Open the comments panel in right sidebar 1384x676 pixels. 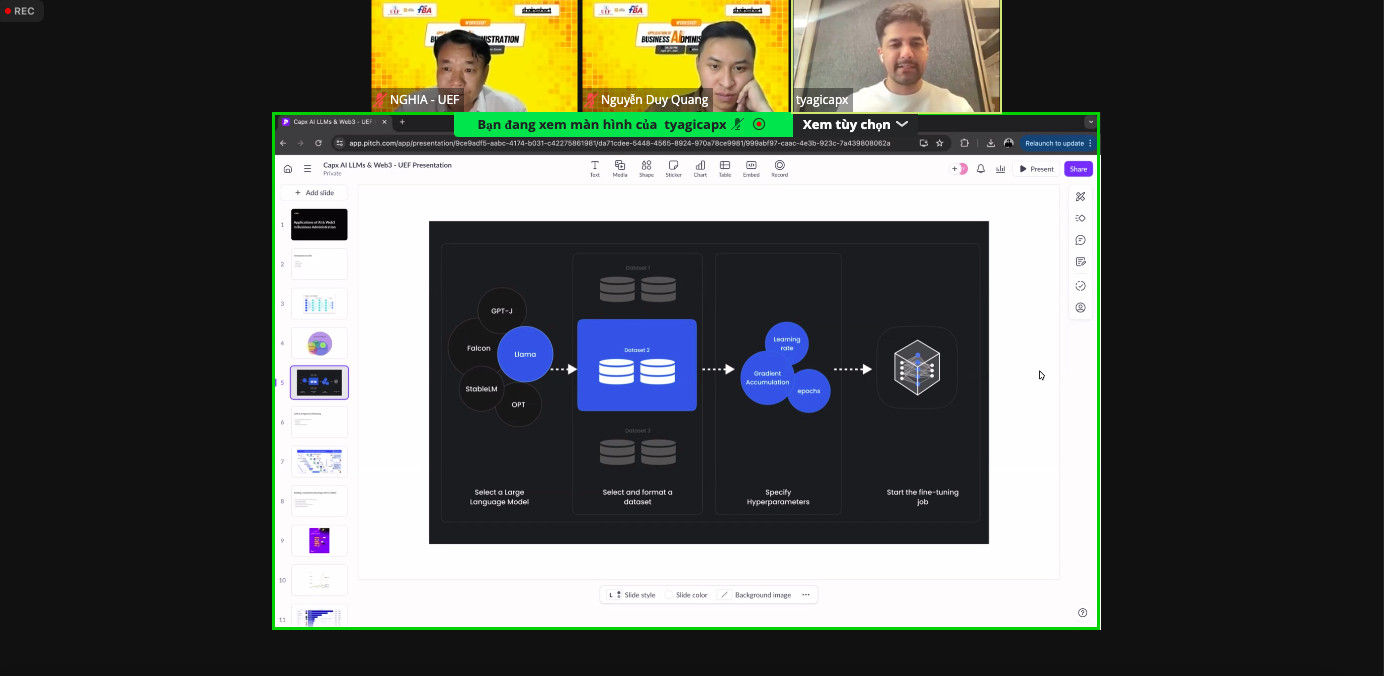coord(1080,240)
